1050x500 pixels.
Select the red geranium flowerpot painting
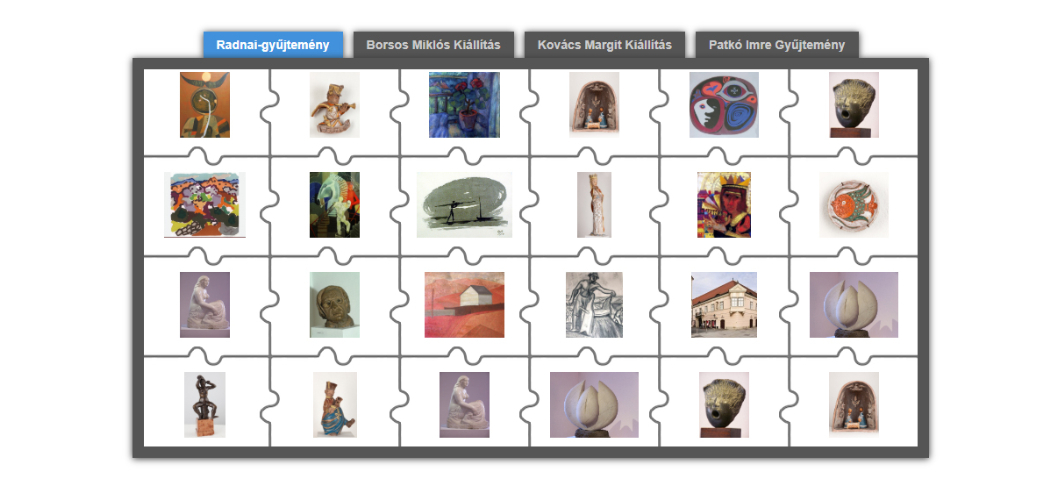464,105
